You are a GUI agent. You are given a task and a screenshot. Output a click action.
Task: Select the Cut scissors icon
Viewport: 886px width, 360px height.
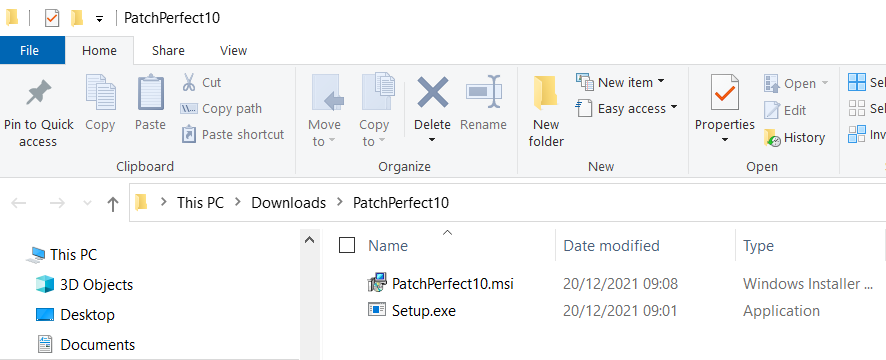pos(189,83)
